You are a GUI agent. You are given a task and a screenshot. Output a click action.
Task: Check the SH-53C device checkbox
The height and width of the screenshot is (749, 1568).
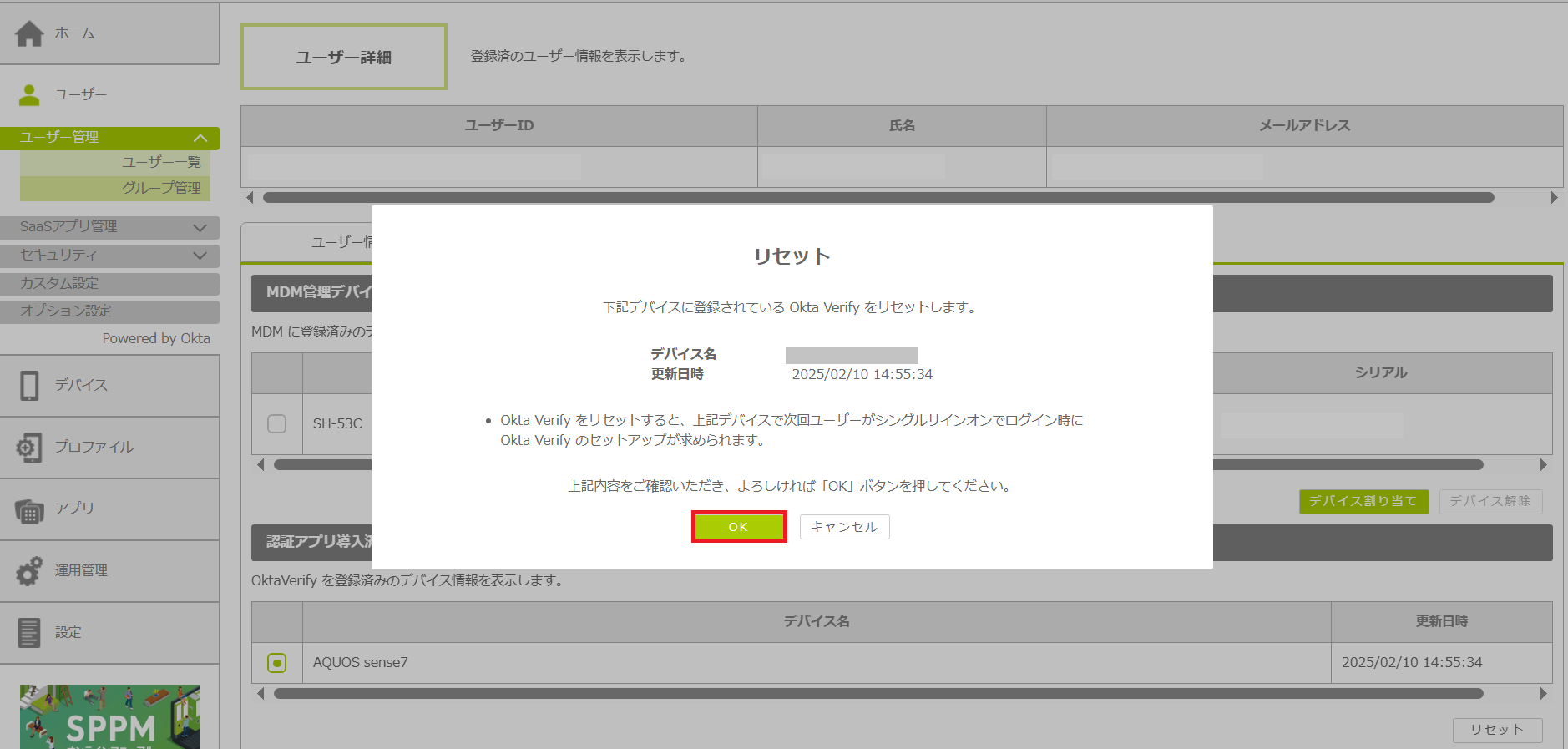(x=276, y=424)
